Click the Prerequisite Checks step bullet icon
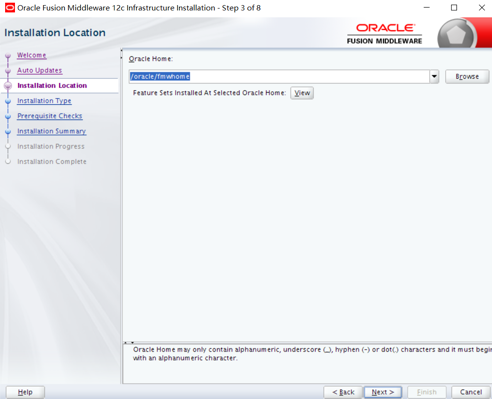The image size is (492, 399). [x=8, y=117]
